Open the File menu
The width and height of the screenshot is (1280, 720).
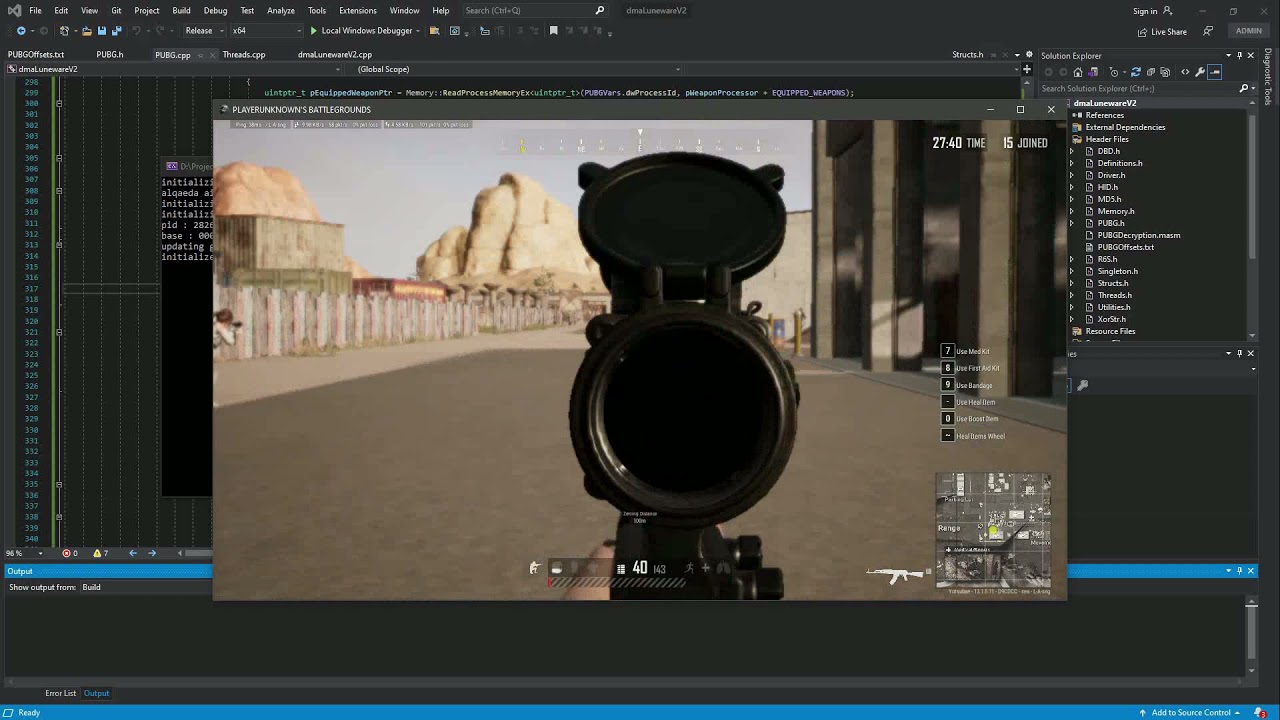pyautogui.click(x=35, y=11)
